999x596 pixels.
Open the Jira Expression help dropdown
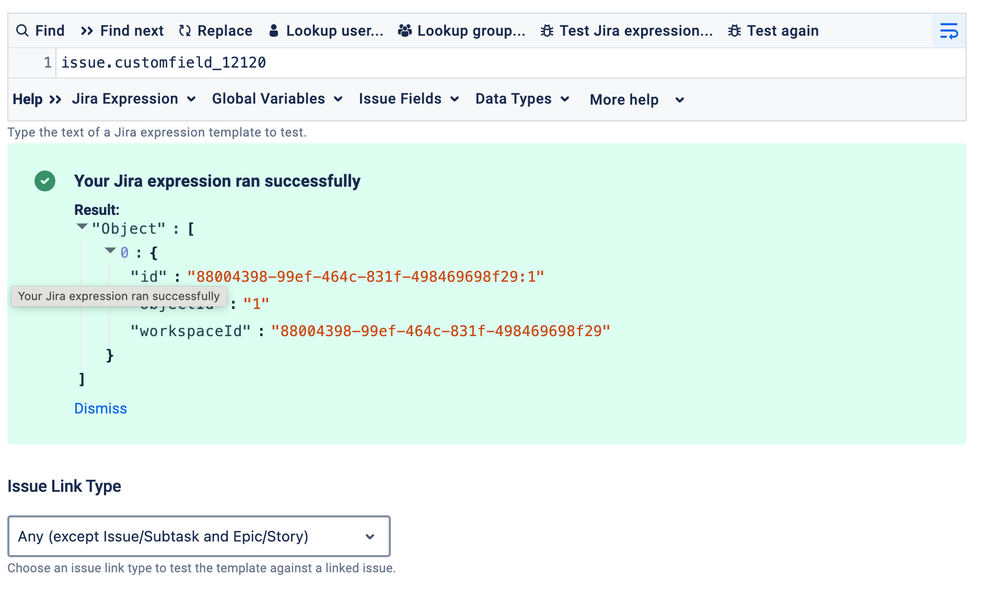pyautogui.click(x=134, y=99)
